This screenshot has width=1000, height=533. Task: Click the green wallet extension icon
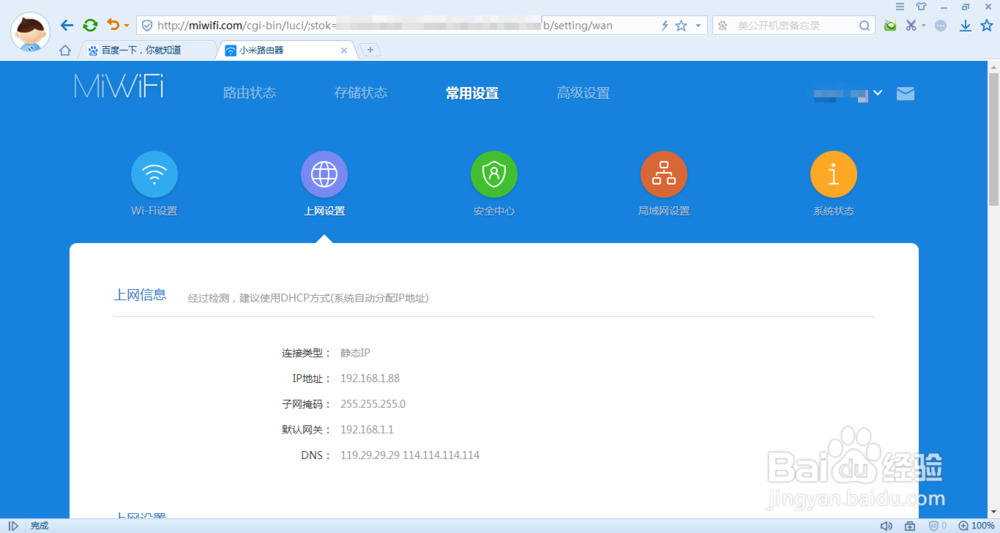click(890, 26)
